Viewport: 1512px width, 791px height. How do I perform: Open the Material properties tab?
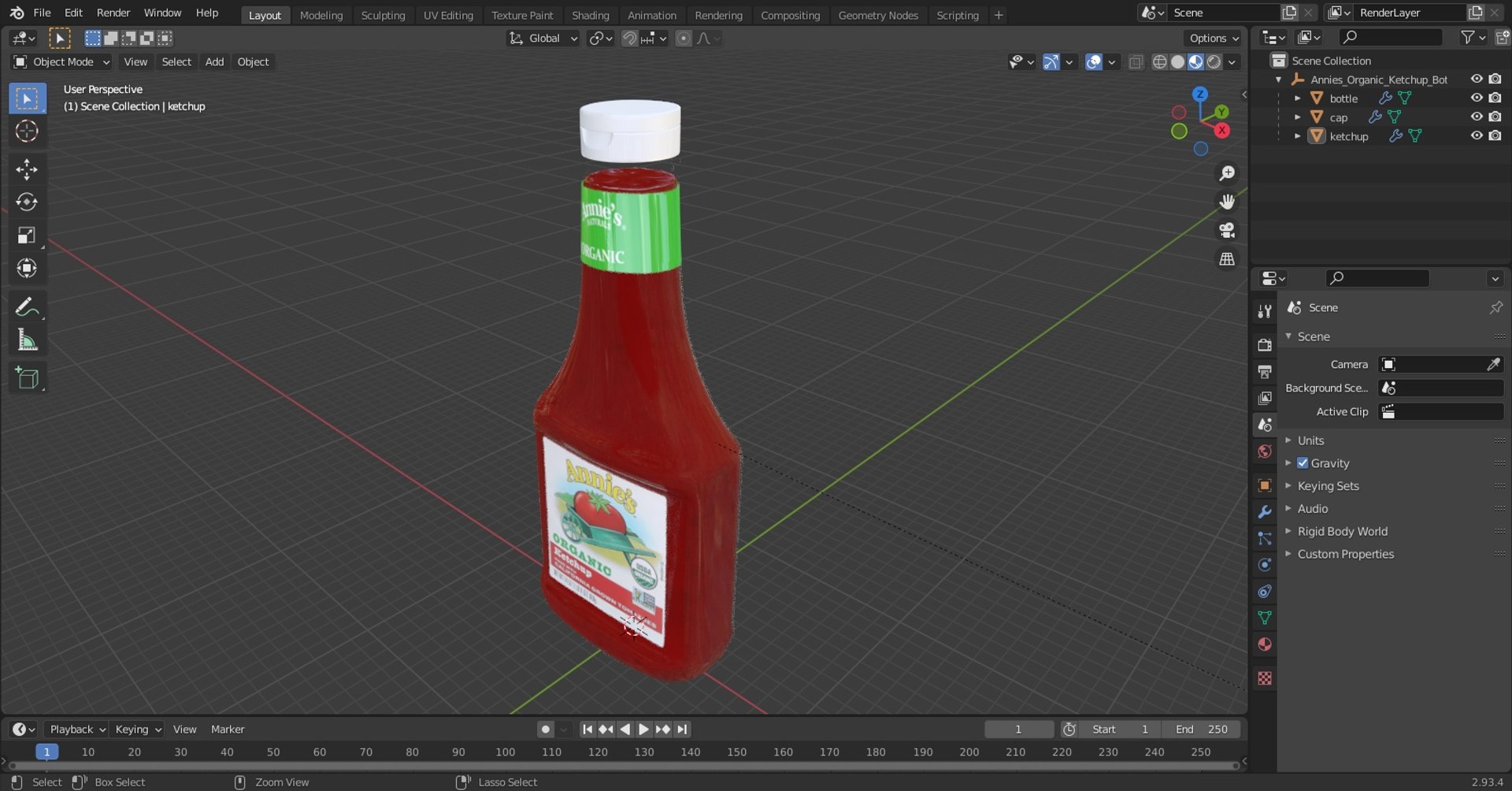[1265, 644]
